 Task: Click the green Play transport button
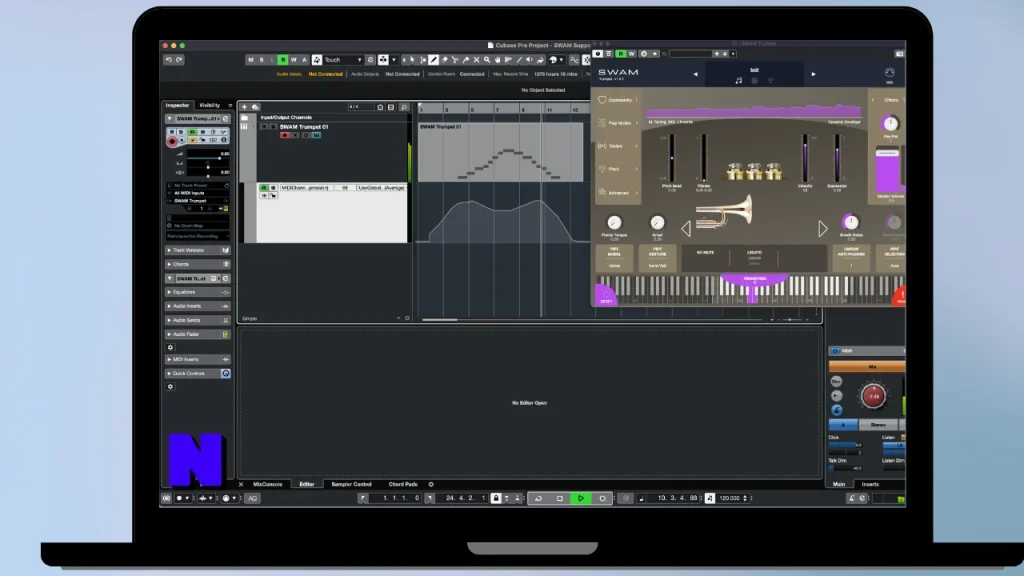581,498
